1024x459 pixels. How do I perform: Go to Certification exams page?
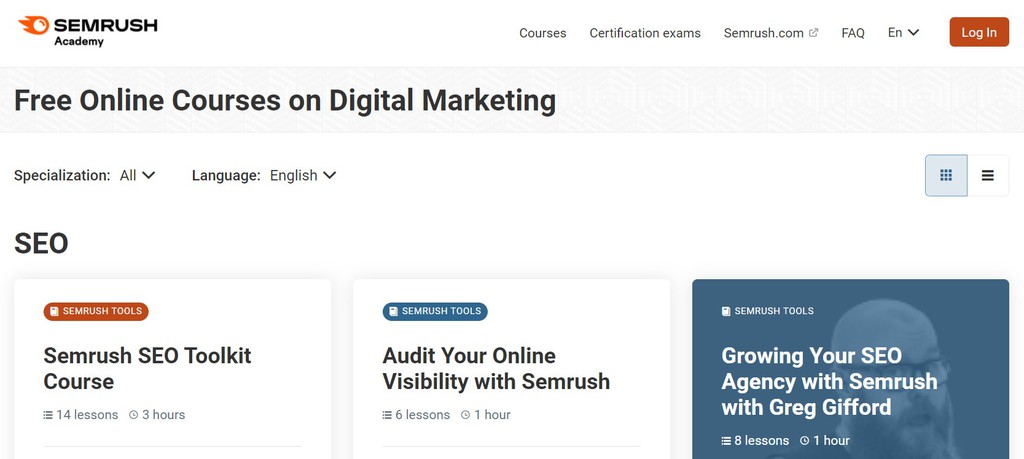645,33
